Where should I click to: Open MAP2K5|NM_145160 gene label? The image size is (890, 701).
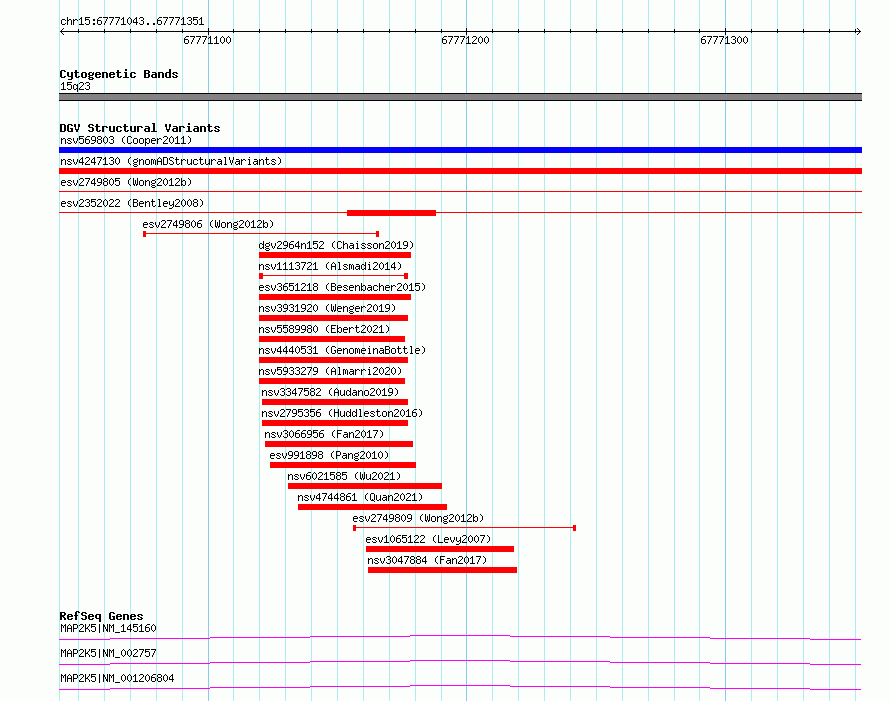click(108, 628)
